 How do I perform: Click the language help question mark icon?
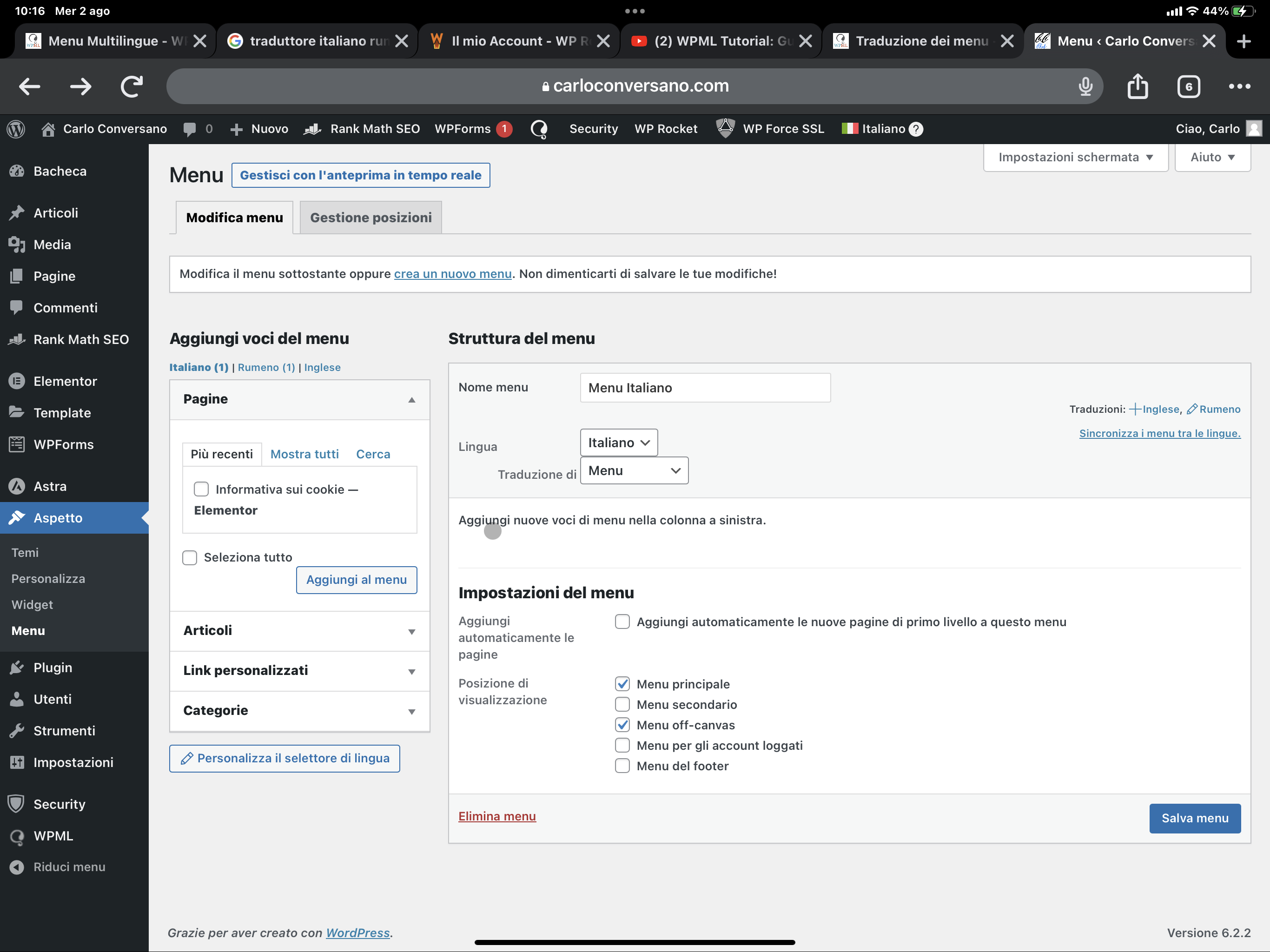[x=916, y=129]
